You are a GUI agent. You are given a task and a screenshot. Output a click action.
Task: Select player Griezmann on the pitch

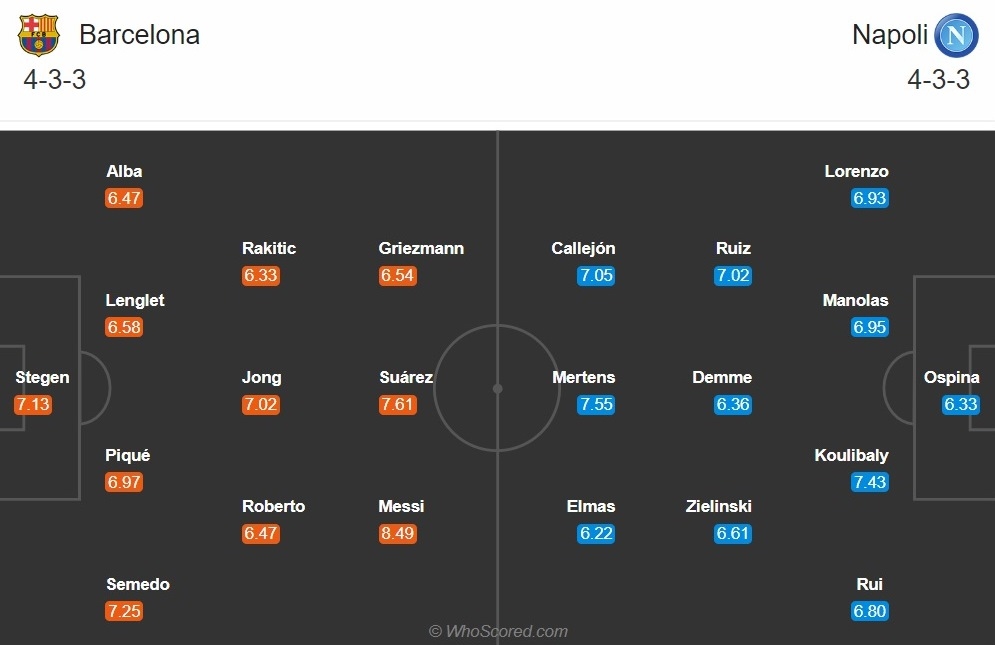tap(421, 248)
